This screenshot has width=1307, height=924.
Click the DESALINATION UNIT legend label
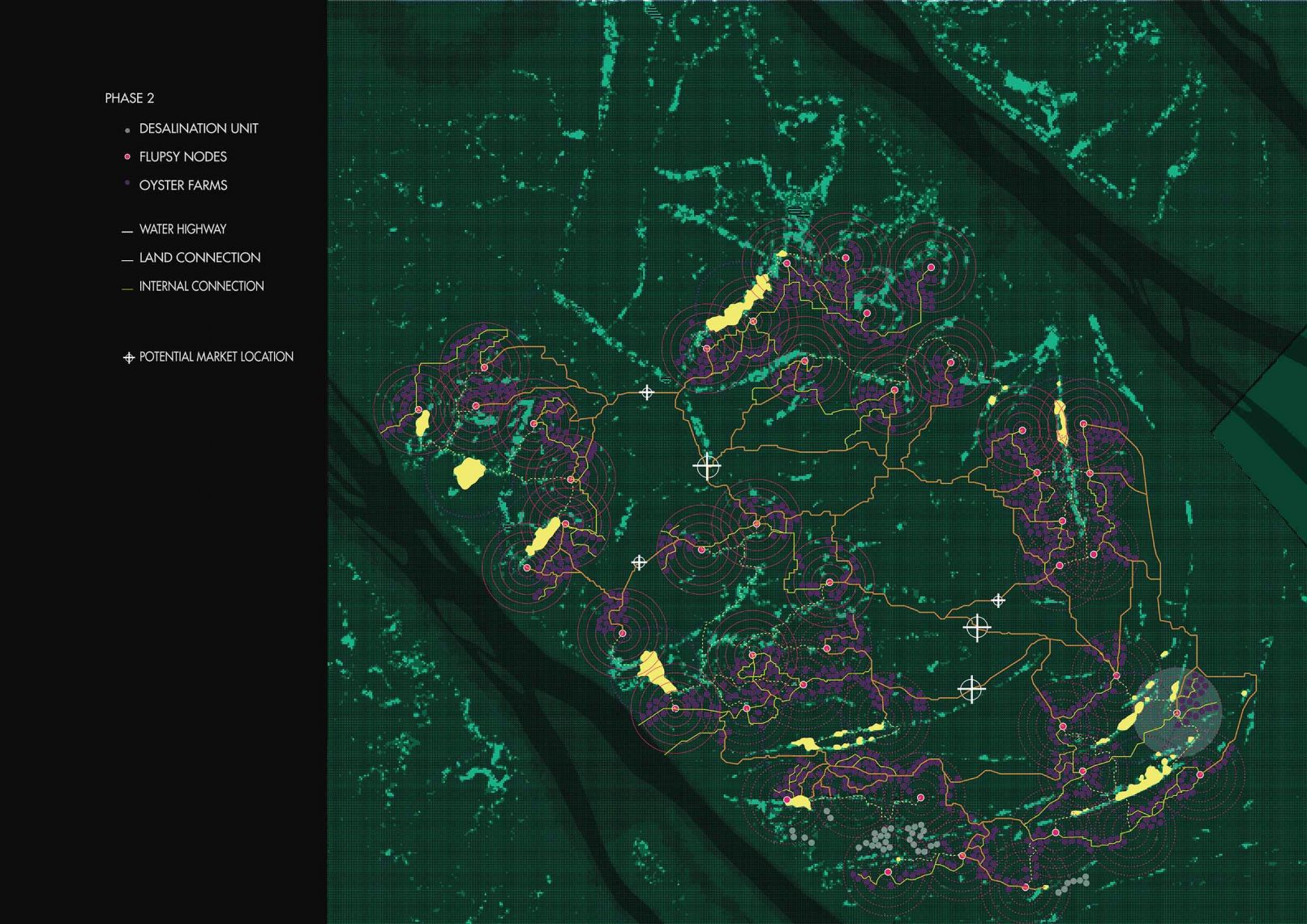[x=199, y=129]
